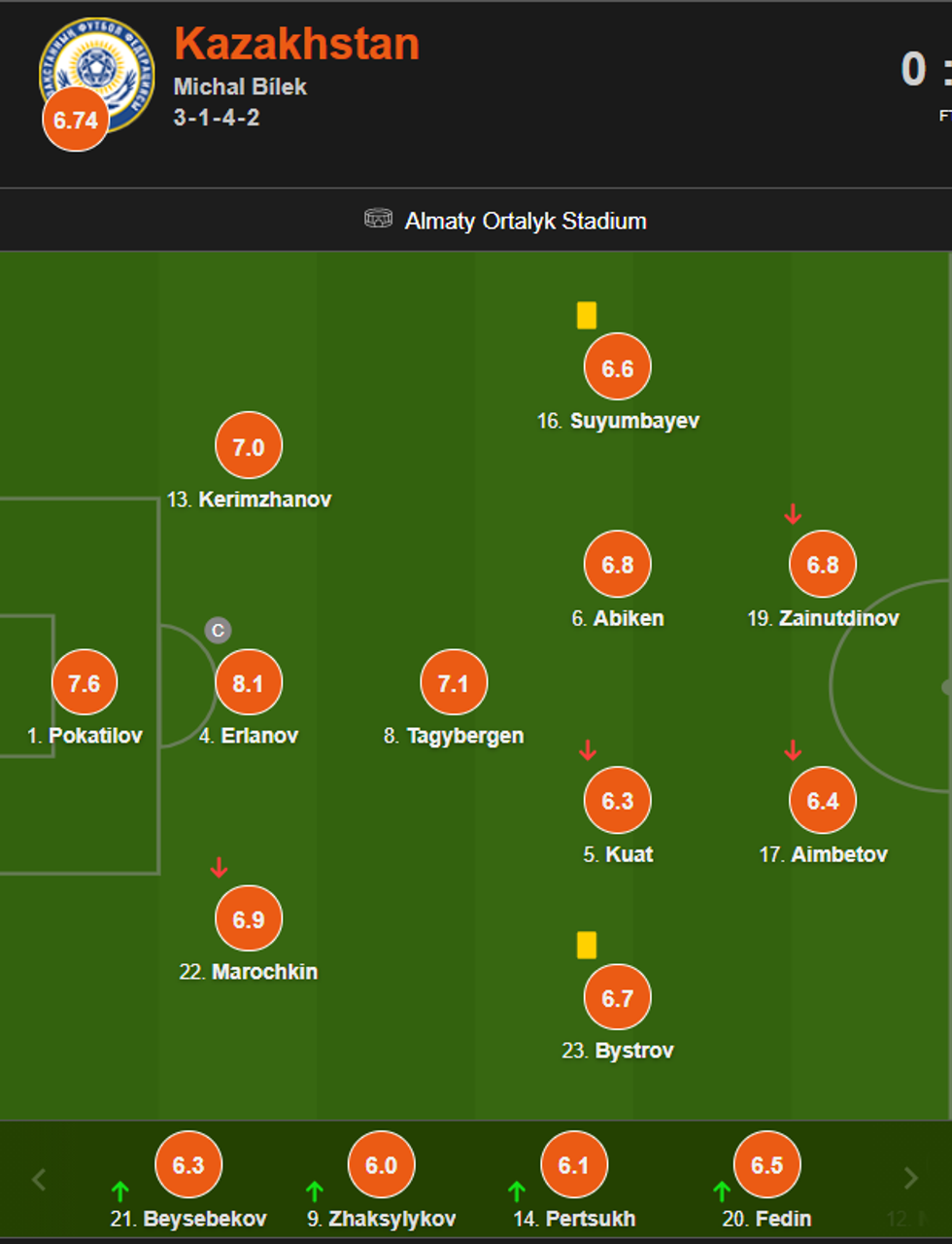
Task: Show next substitutes with right chevron
Action: [x=911, y=1179]
